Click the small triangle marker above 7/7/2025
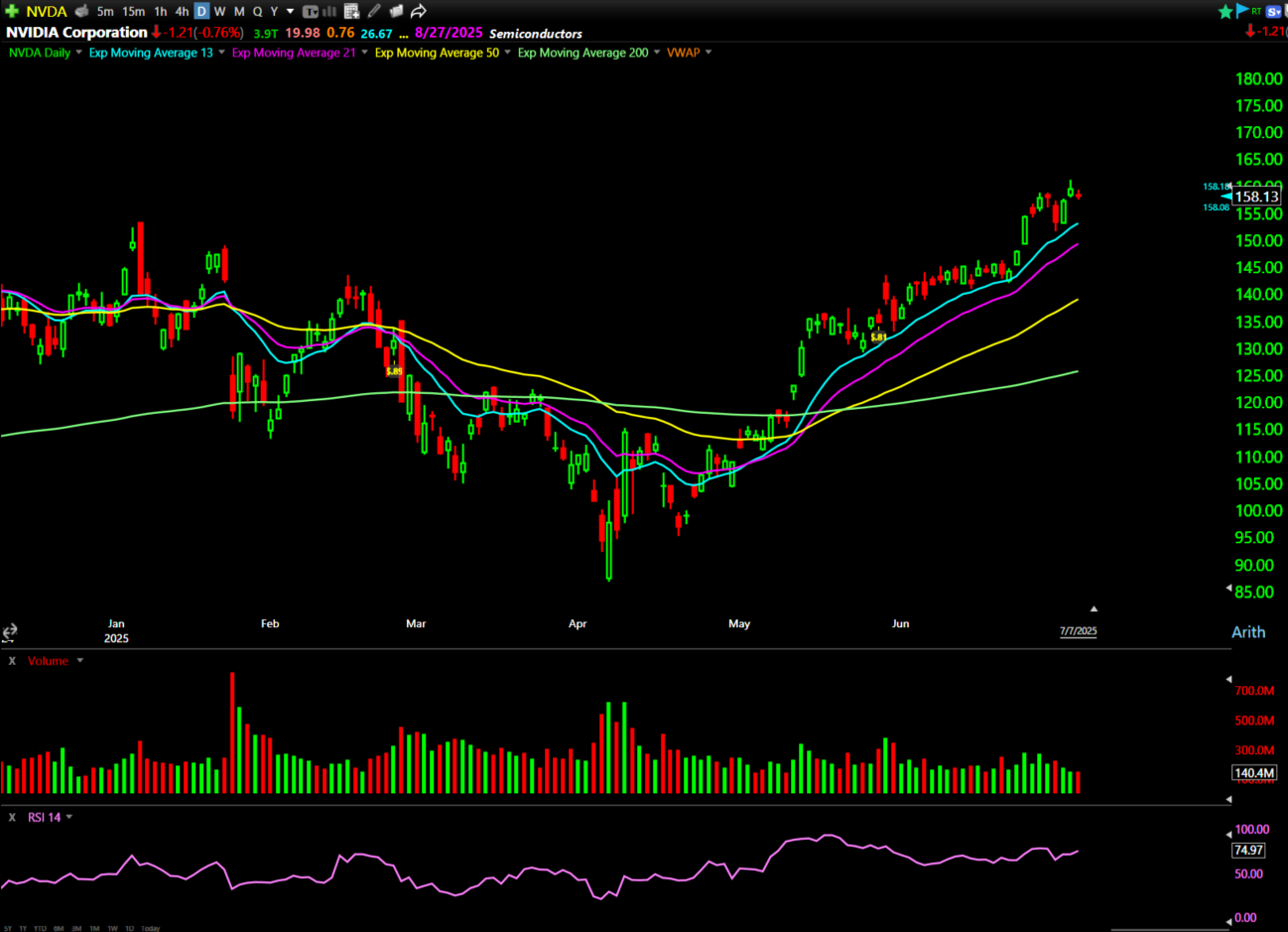This screenshot has height=932, width=1288. point(1094,608)
